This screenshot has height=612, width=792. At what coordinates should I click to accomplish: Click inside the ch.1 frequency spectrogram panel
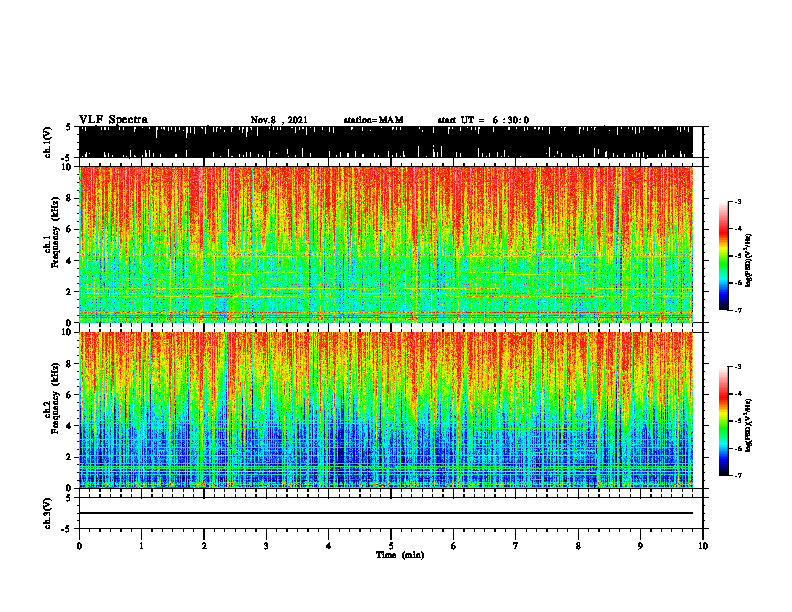point(386,244)
